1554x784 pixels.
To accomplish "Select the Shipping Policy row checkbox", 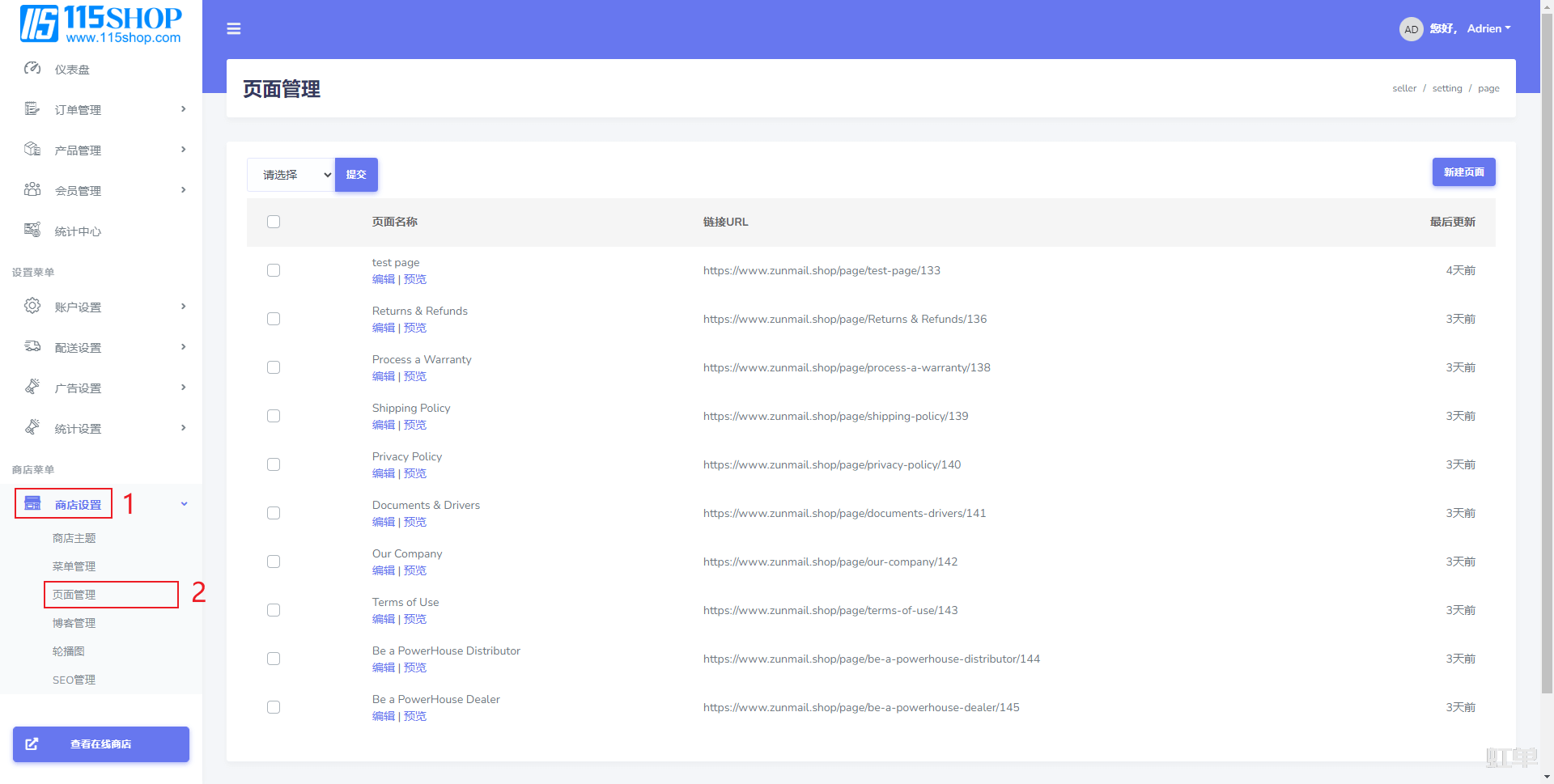I will coord(274,416).
